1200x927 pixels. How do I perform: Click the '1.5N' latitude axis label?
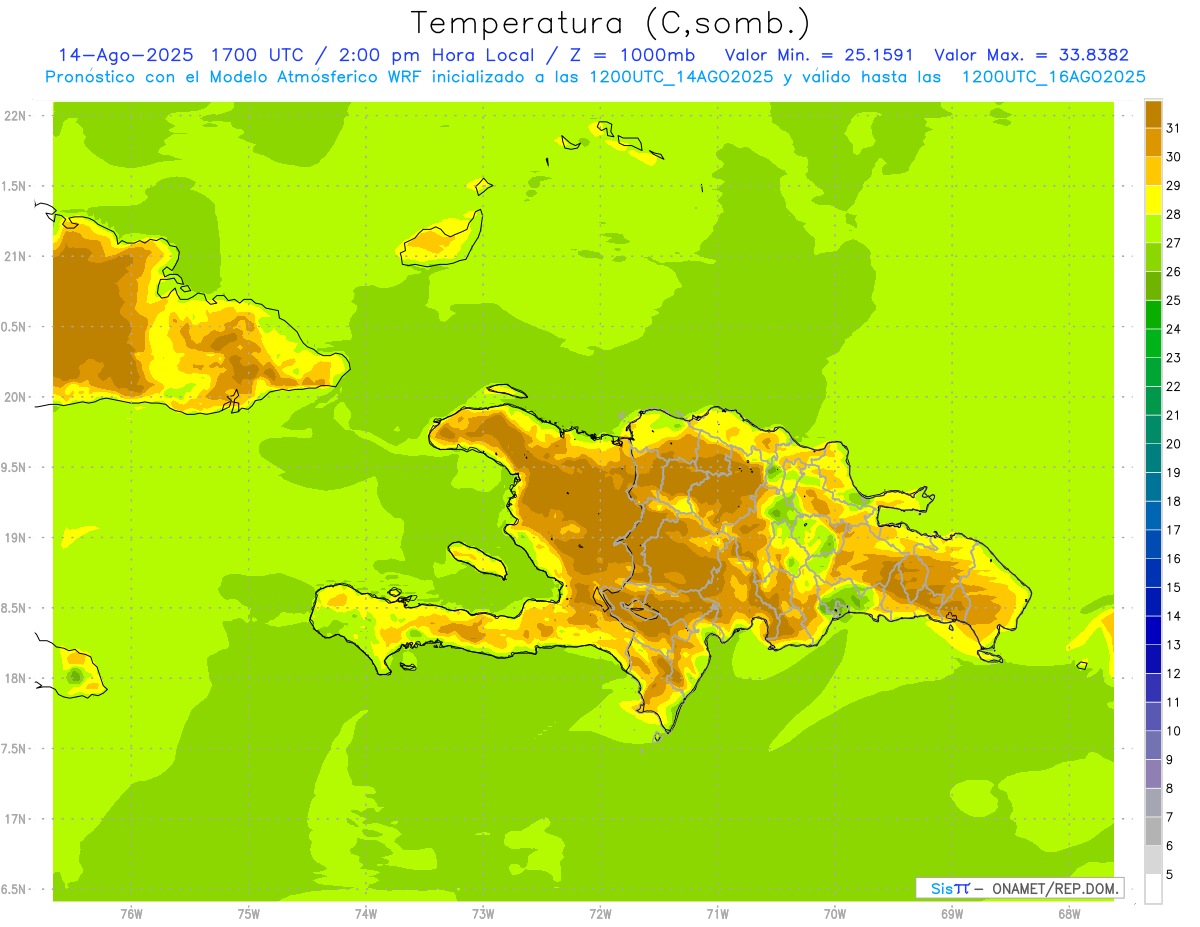pyautogui.click(x=15, y=186)
